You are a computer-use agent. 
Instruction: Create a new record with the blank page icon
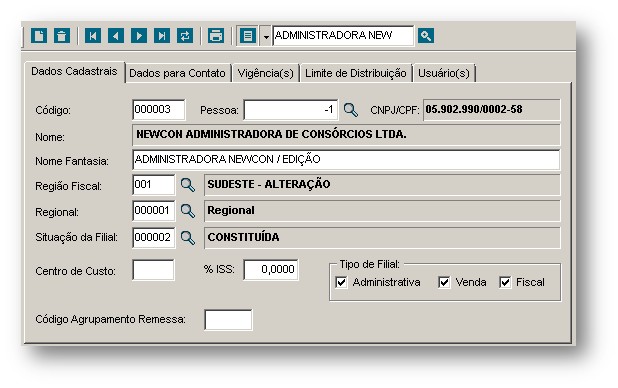(39, 36)
